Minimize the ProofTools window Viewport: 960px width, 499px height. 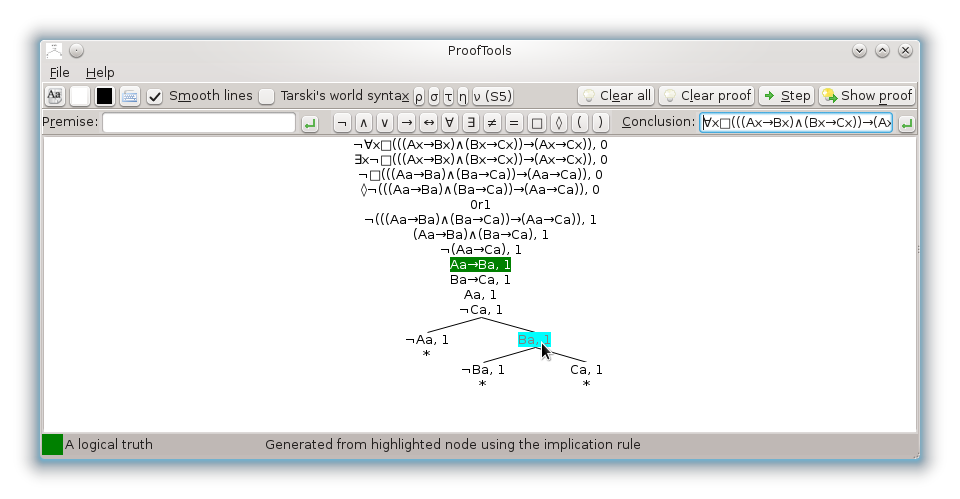point(859,51)
